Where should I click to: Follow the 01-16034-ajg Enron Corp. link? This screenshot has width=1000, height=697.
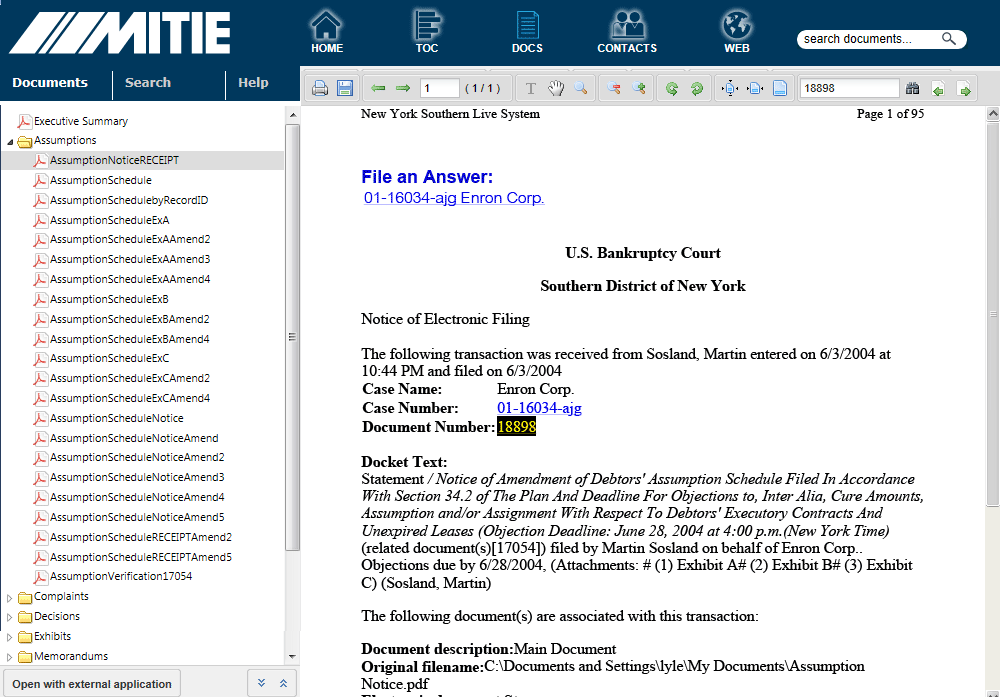453,198
